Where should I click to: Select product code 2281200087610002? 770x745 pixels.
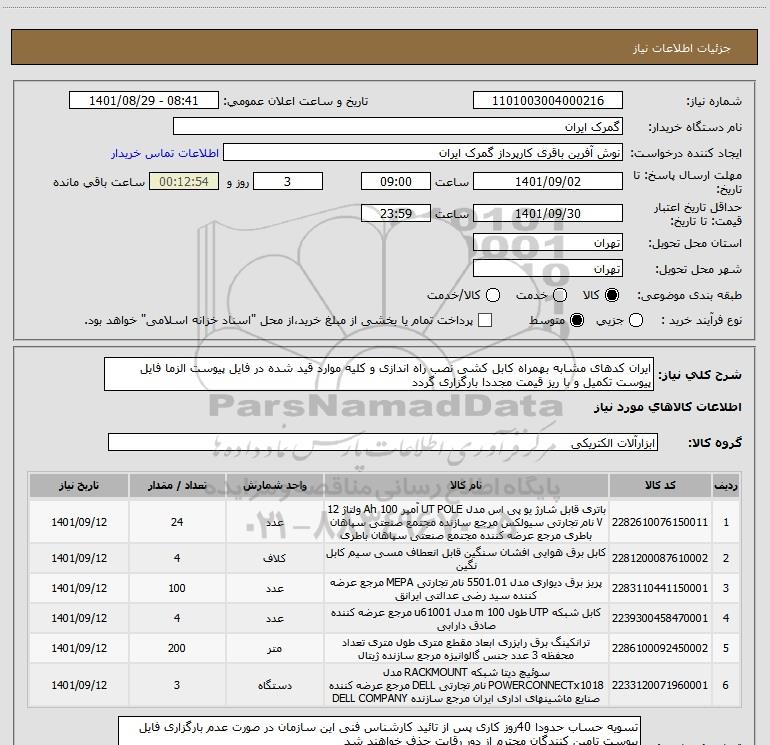tap(660, 558)
